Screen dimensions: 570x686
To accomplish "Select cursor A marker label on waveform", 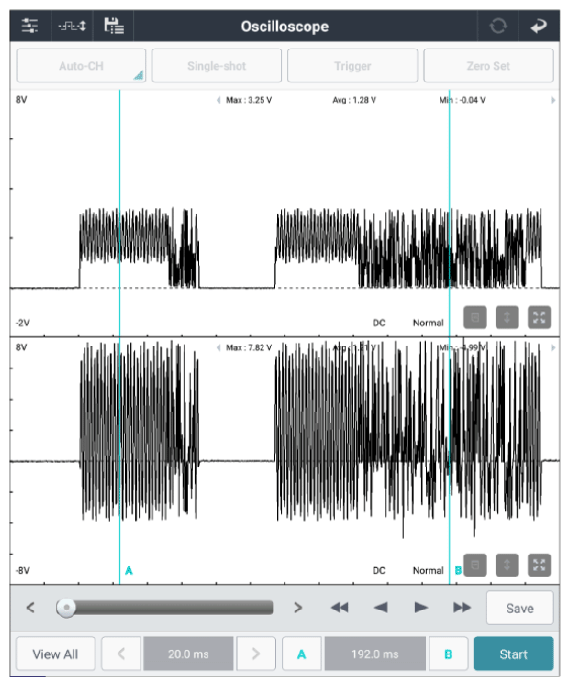I will click(129, 570).
